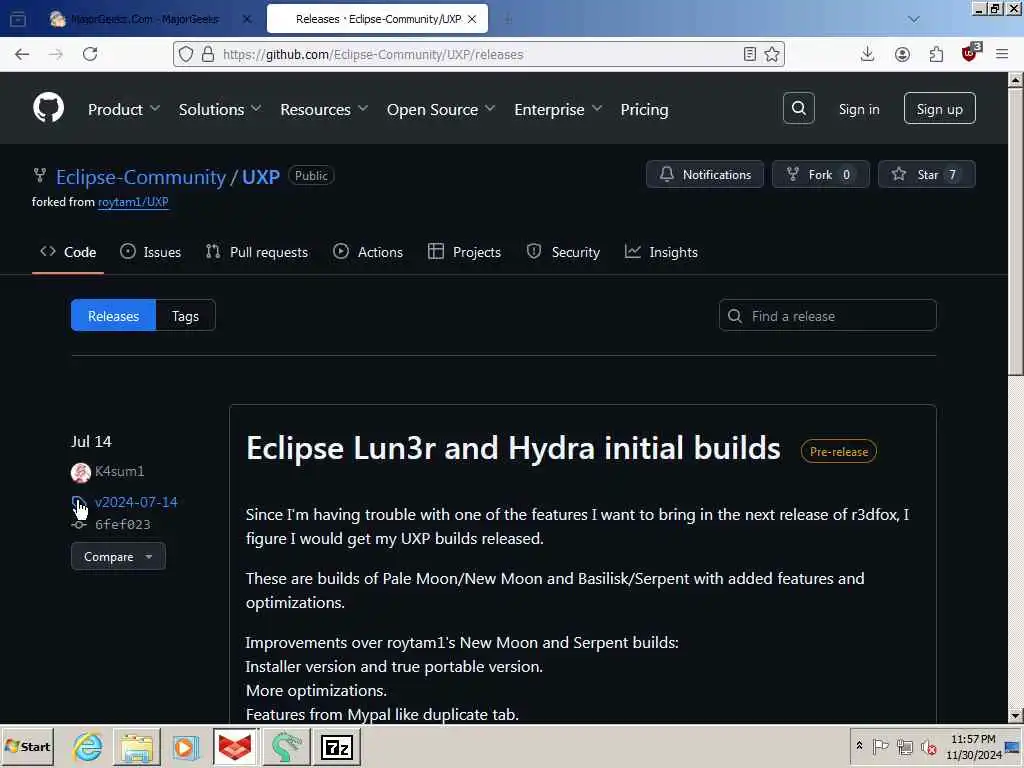Click the volume muted tray icon

928,746
